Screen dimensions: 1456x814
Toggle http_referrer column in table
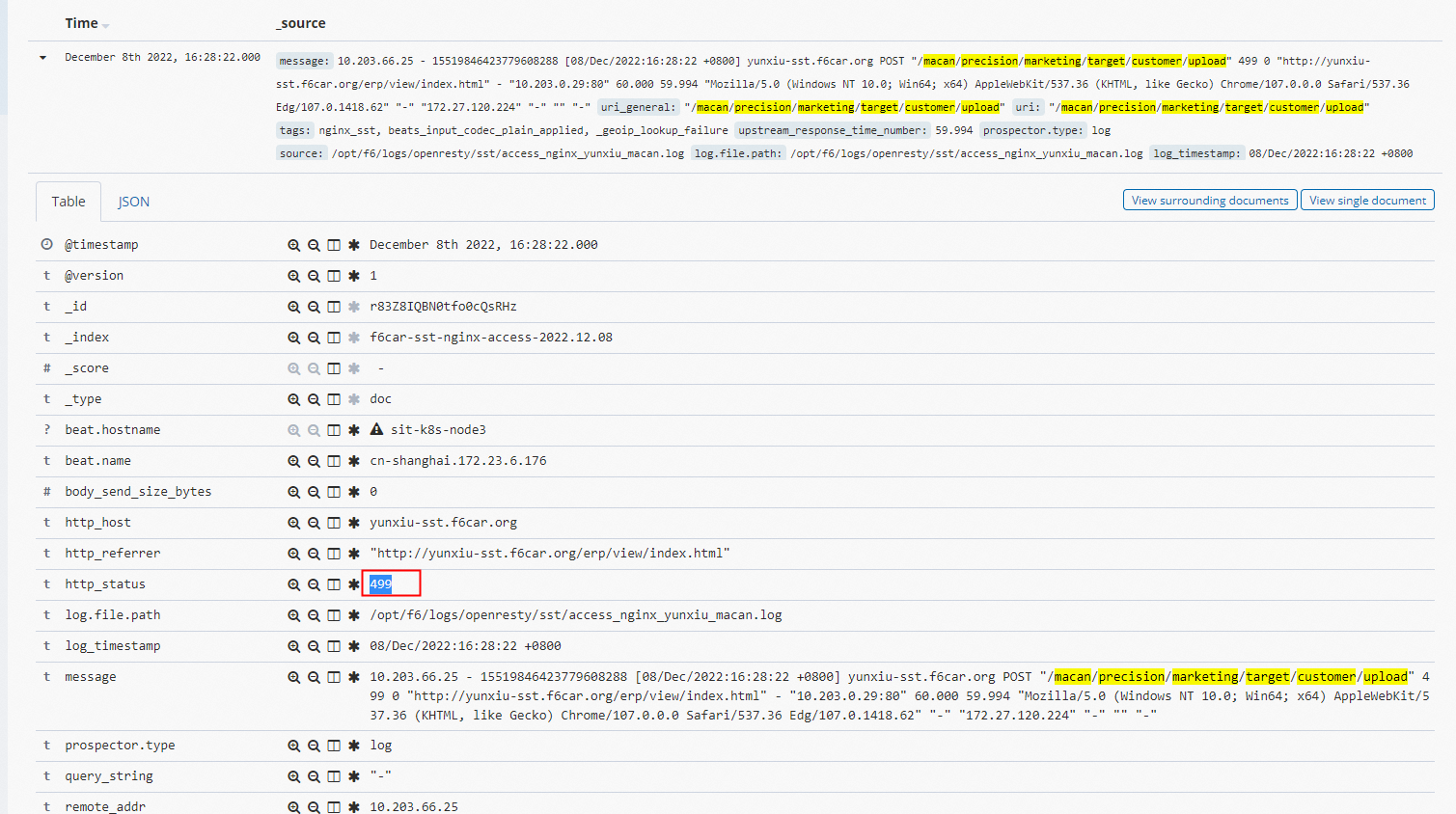click(x=334, y=554)
